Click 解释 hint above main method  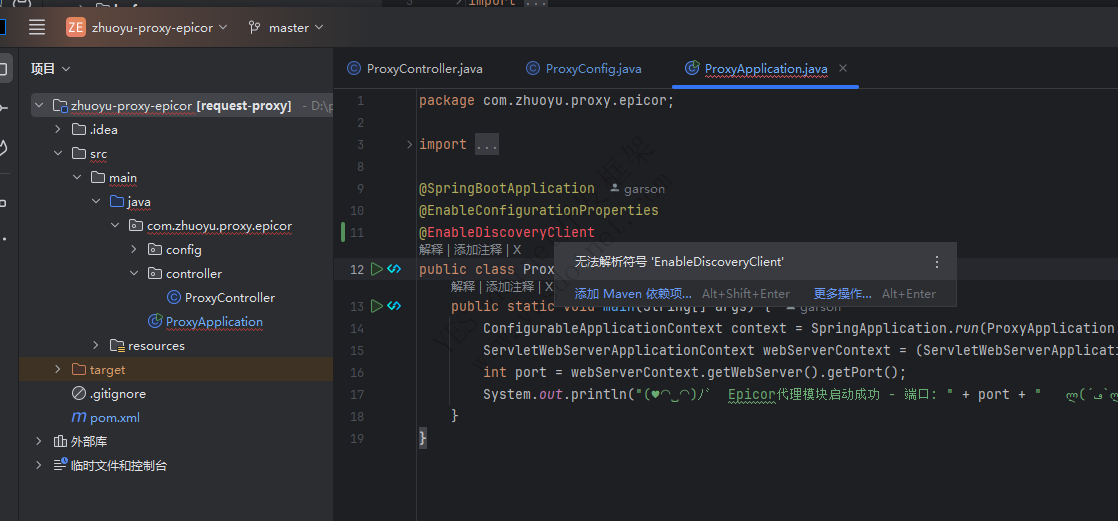[x=463, y=287]
